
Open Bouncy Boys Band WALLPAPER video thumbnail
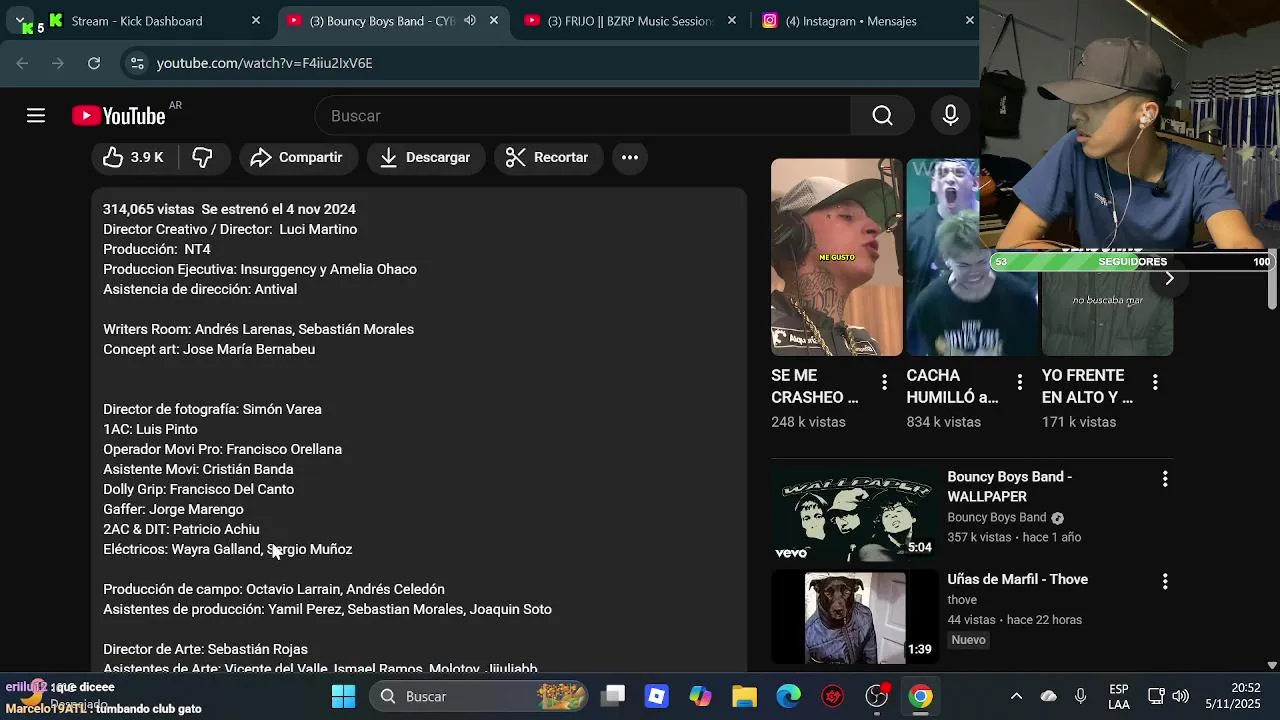click(x=855, y=515)
